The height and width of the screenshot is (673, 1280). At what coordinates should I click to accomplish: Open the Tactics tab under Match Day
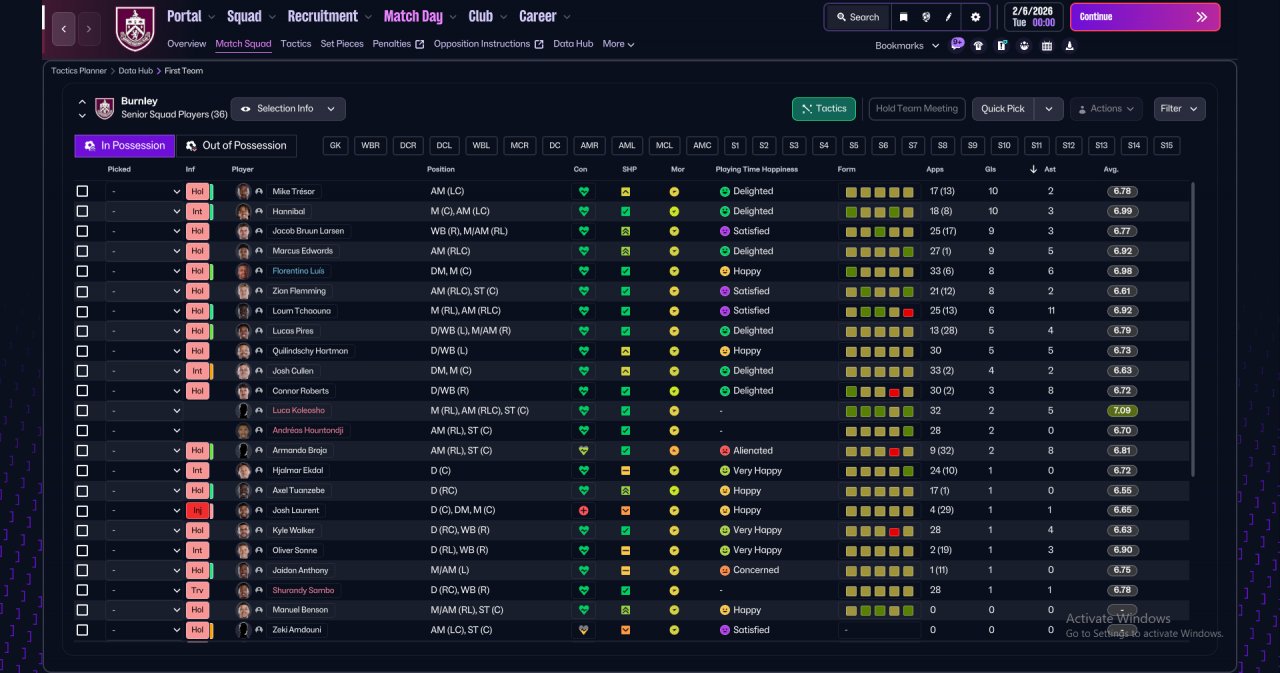(x=296, y=44)
